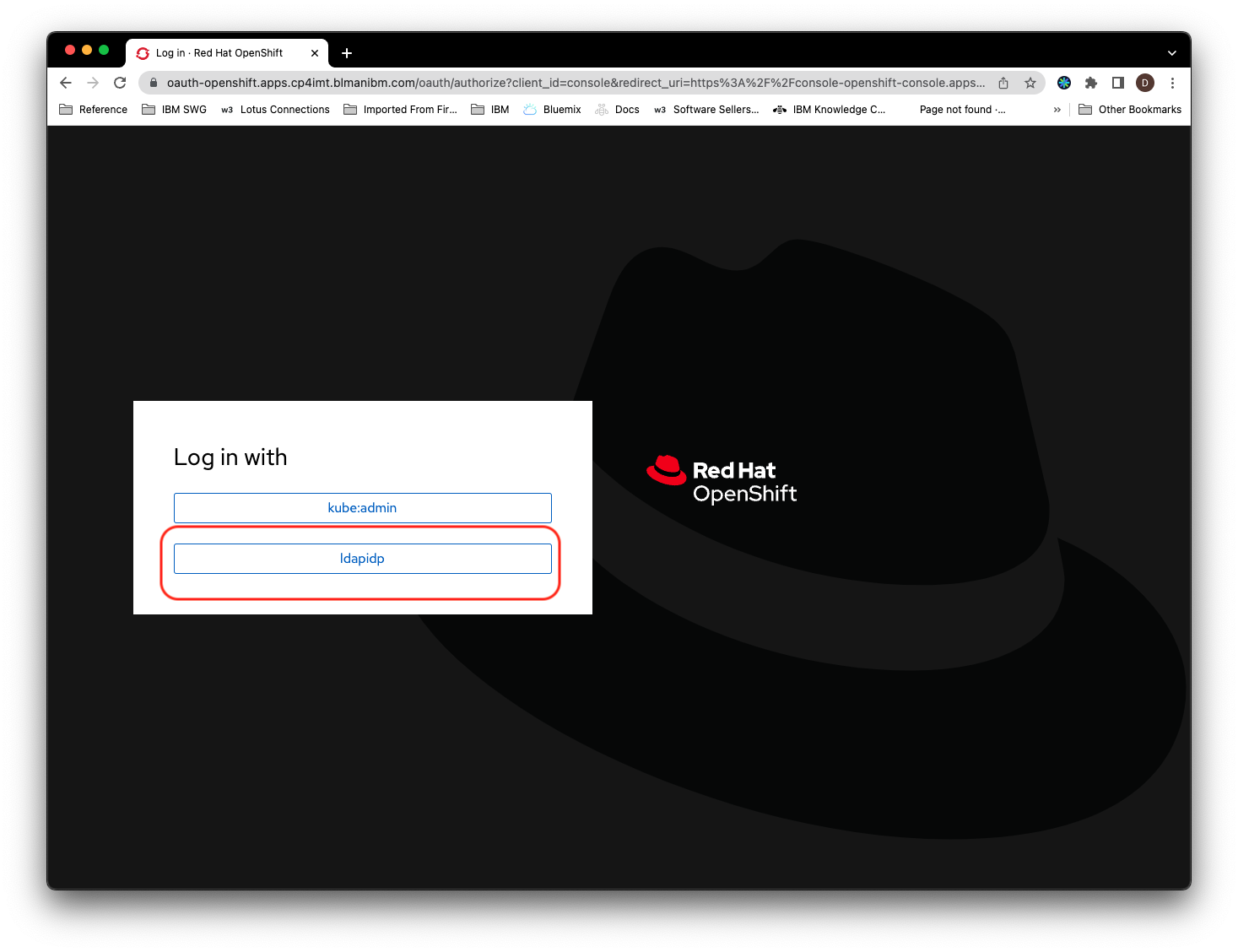The image size is (1238, 952).
Task: Open the Other Bookmarks folder
Action: click(1130, 110)
